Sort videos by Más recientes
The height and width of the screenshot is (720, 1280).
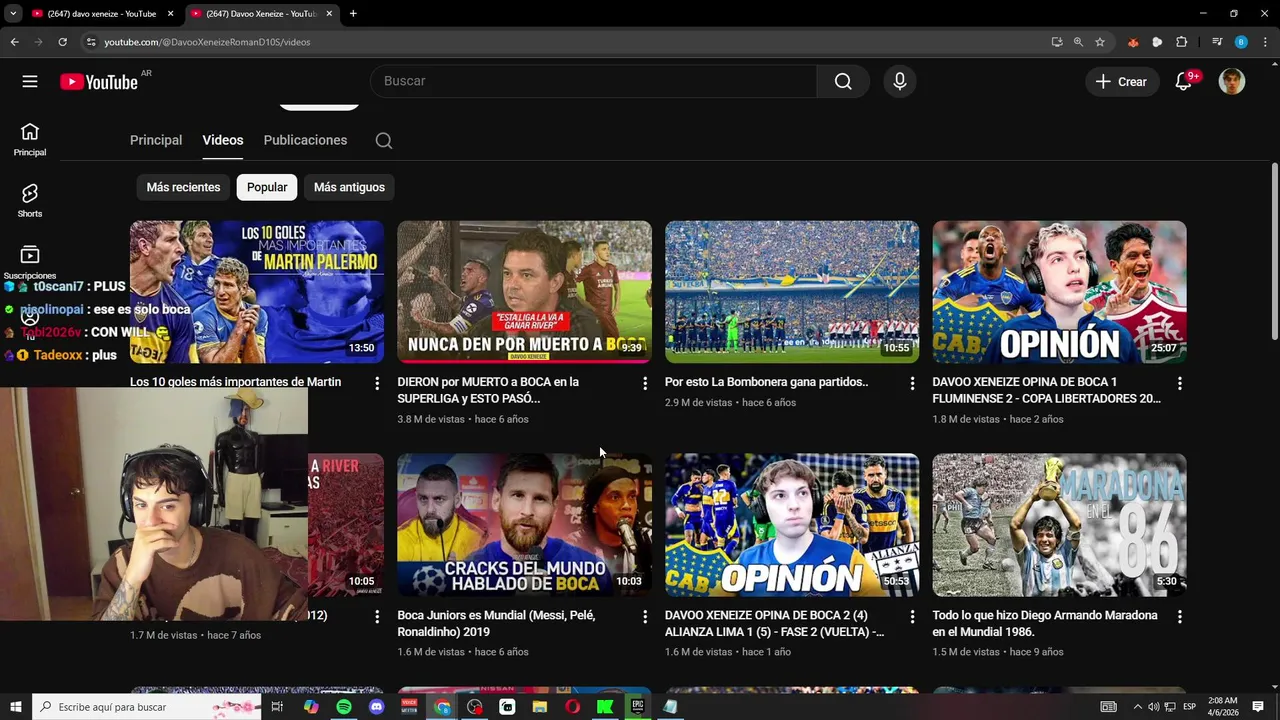coord(183,187)
